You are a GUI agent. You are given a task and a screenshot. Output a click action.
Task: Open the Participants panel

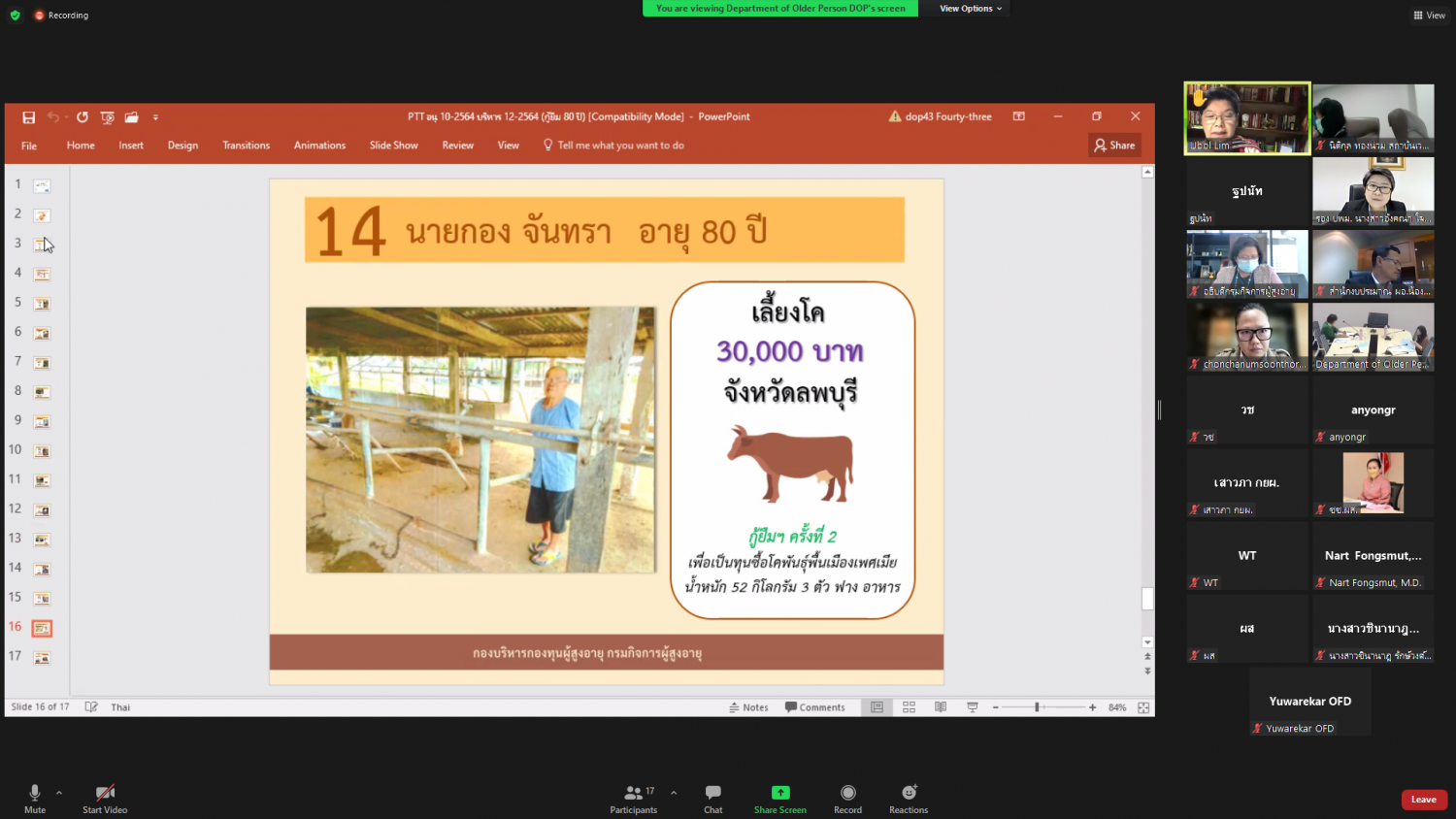tap(634, 799)
